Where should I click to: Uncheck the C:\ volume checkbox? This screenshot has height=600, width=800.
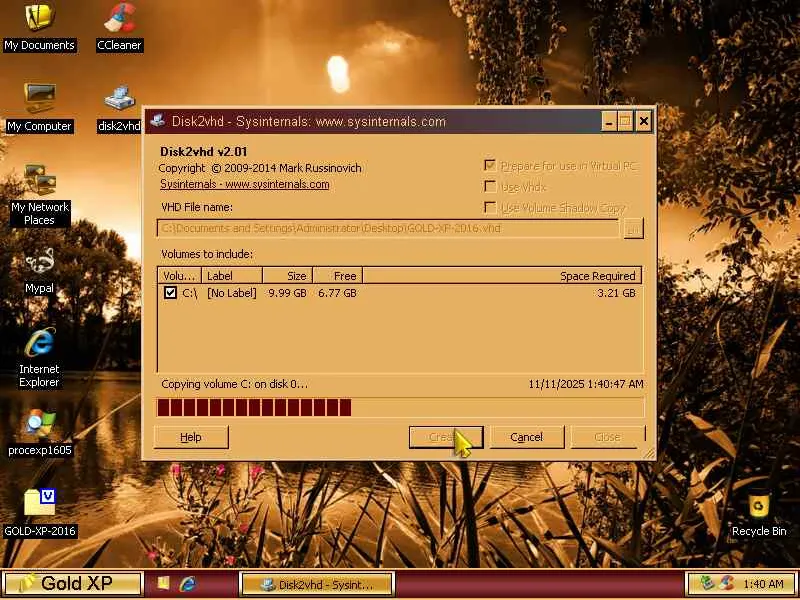click(170, 293)
